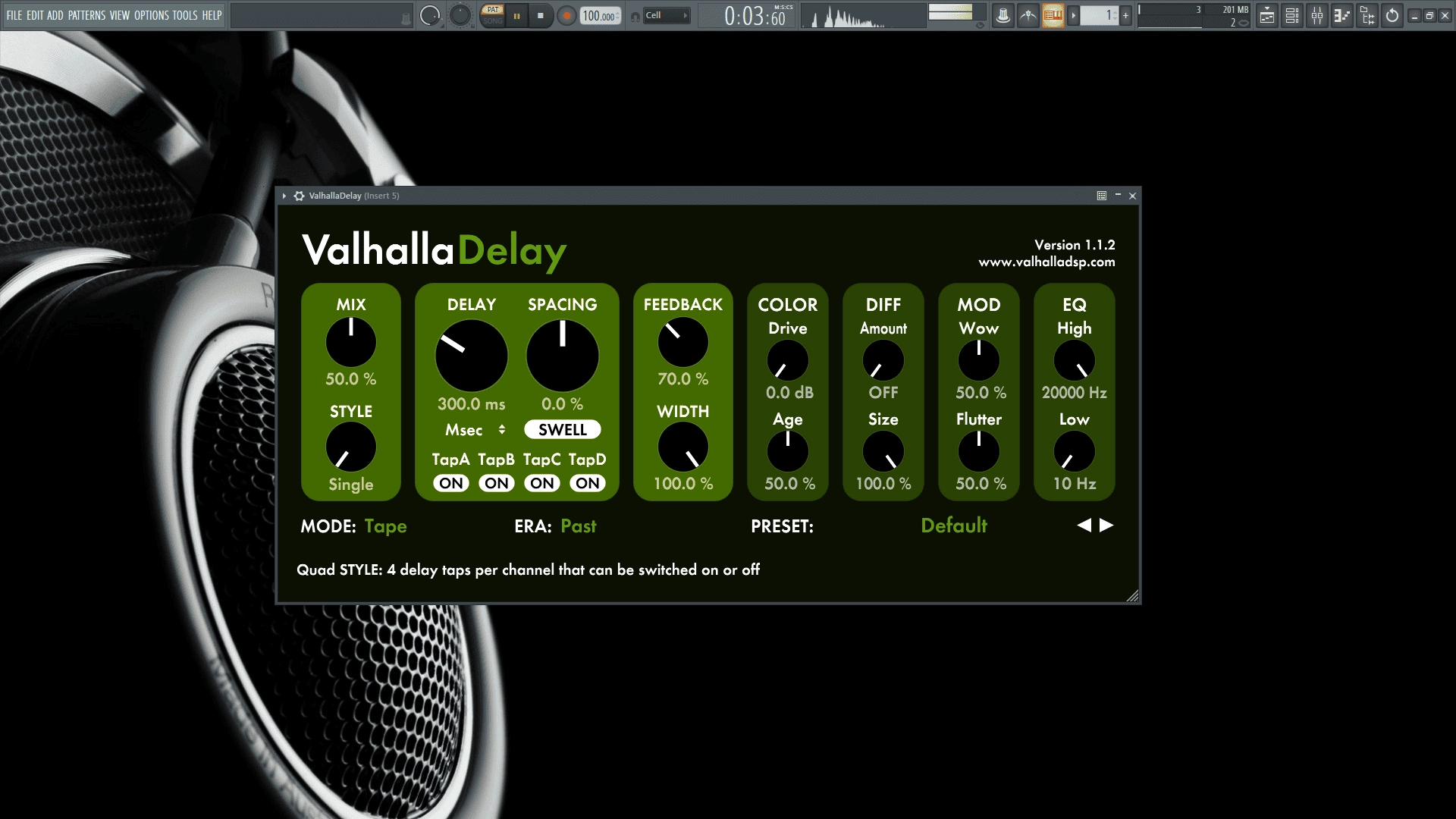
Task: Switch to SONG mode
Action: pyautogui.click(x=493, y=21)
